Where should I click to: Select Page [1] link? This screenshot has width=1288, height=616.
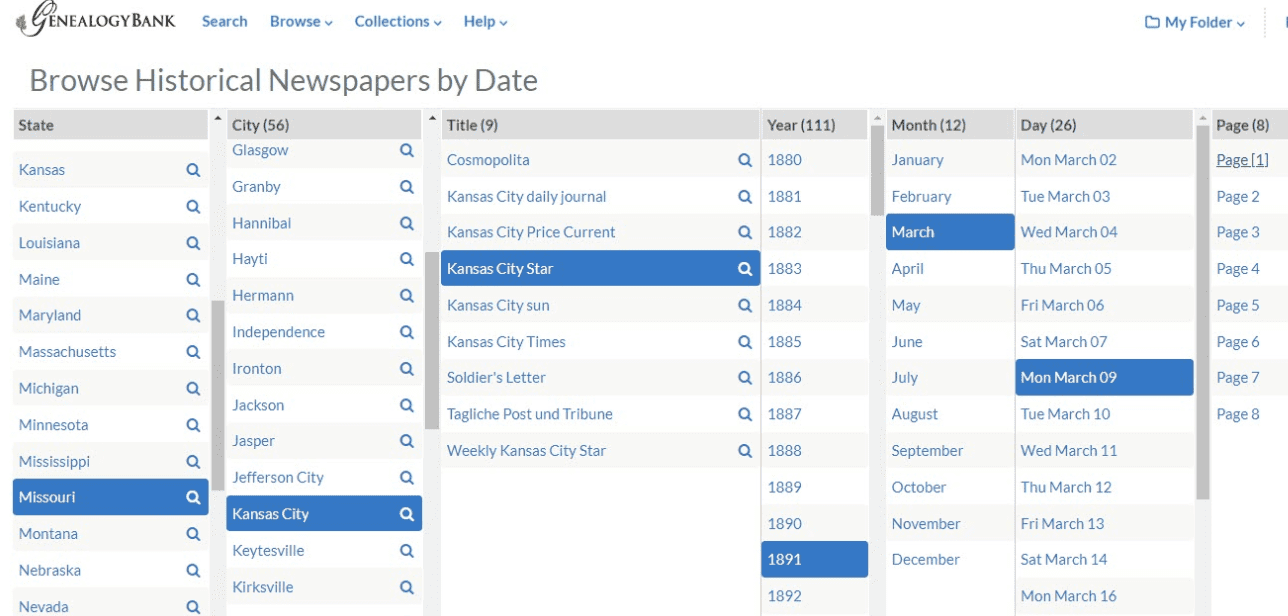[x=1242, y=160]
